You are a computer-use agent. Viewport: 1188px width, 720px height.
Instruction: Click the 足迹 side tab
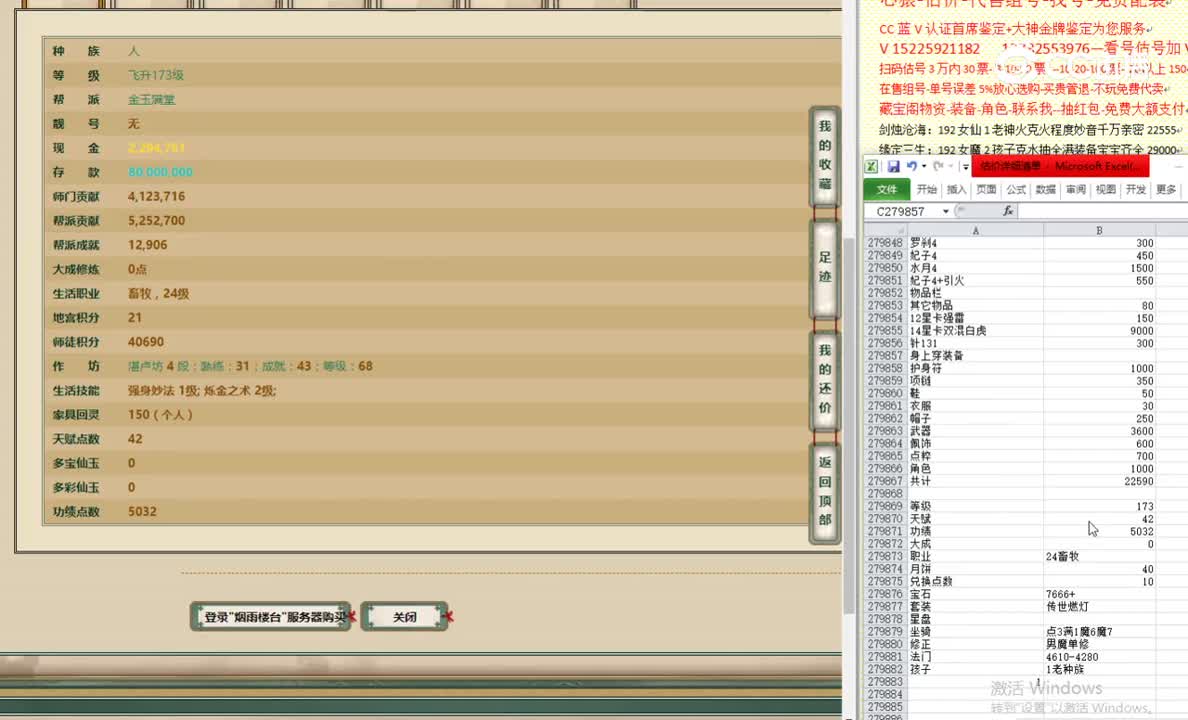point(824,268)
